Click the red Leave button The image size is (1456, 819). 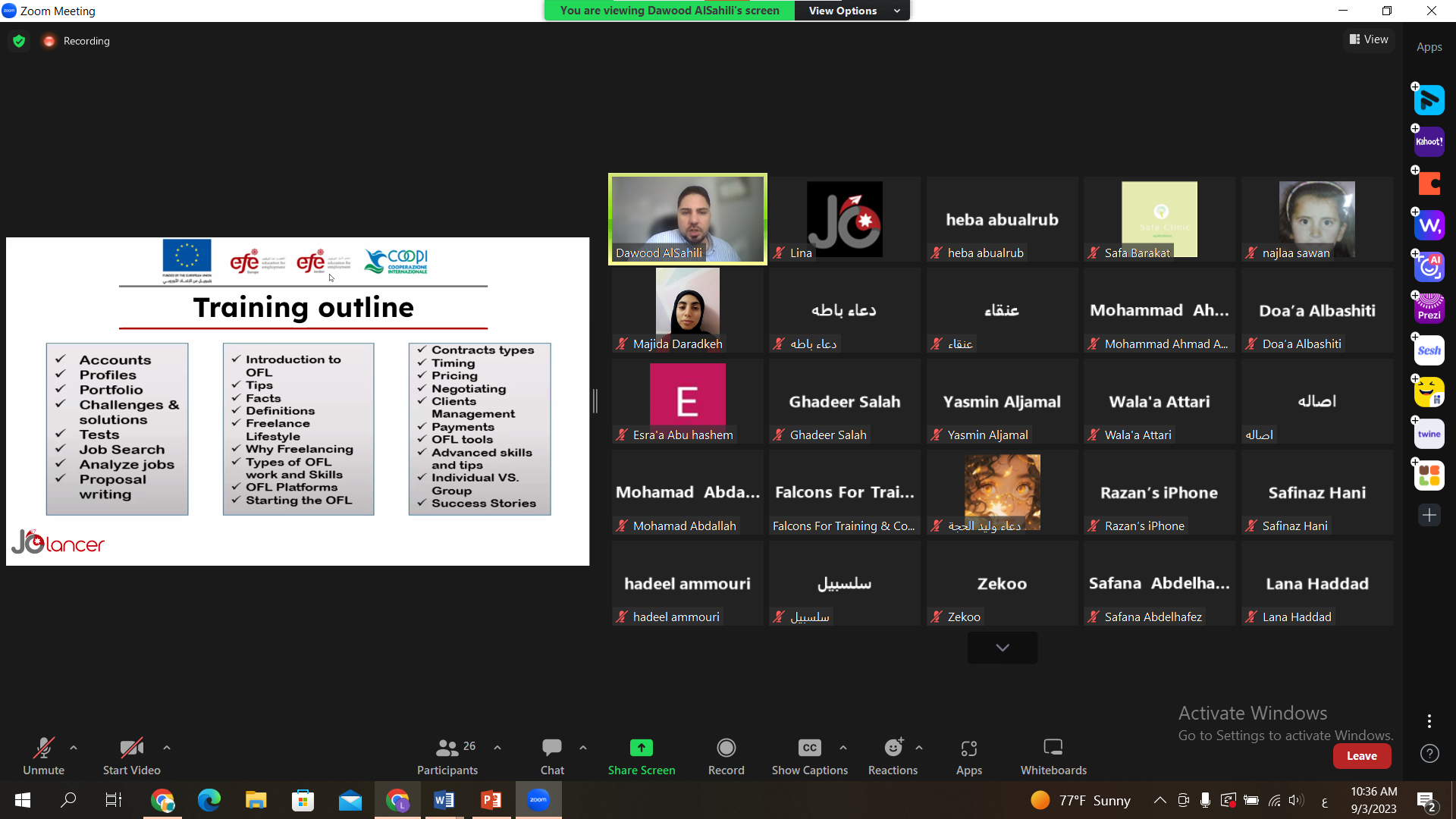1361,756
